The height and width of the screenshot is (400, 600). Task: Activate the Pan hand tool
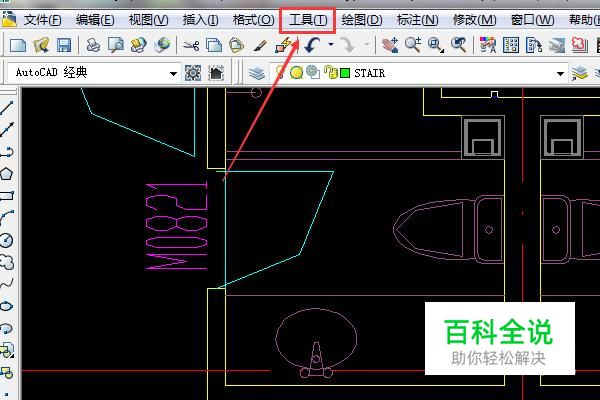[390, 45]
